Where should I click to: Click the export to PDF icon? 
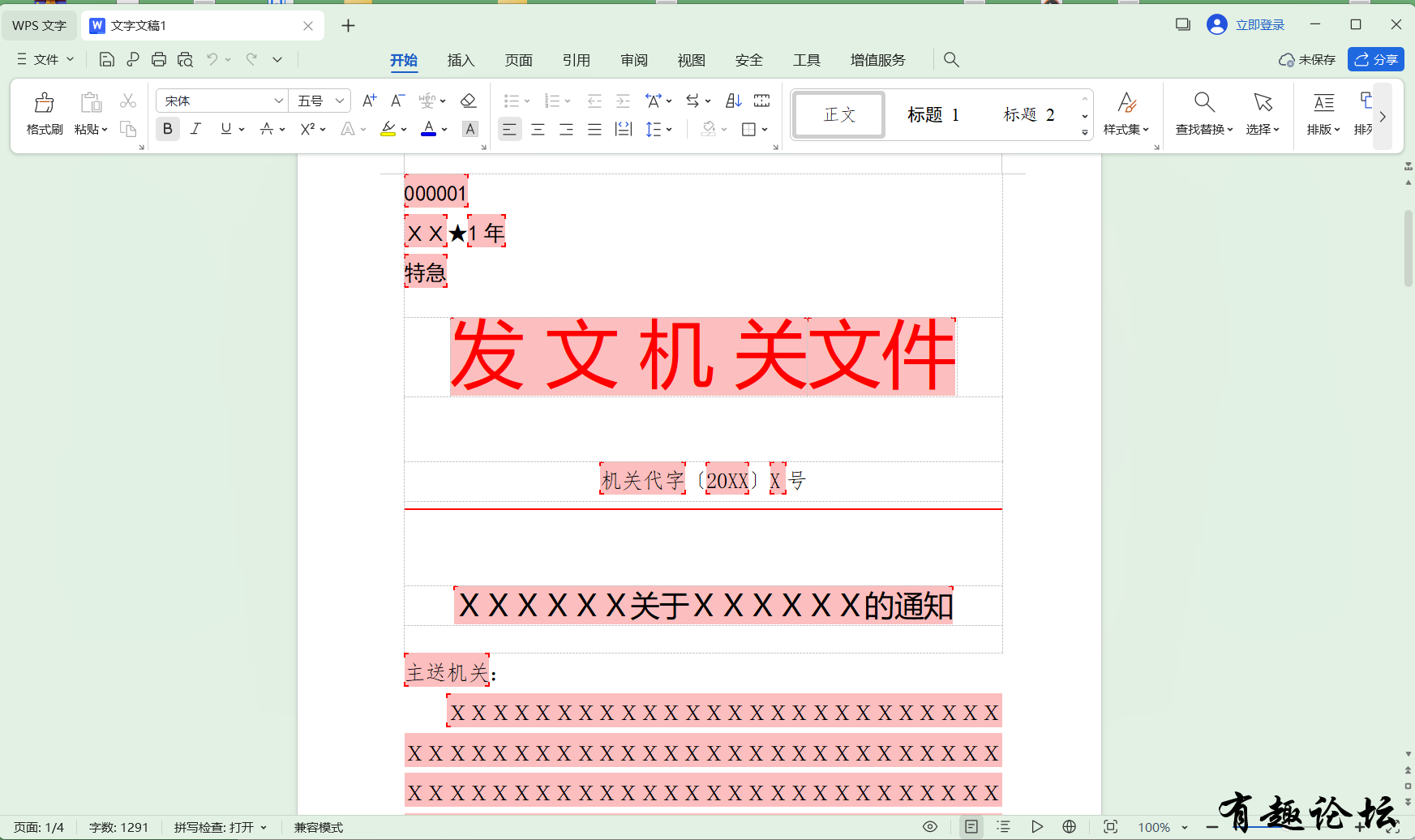click(x=133, y=59)
